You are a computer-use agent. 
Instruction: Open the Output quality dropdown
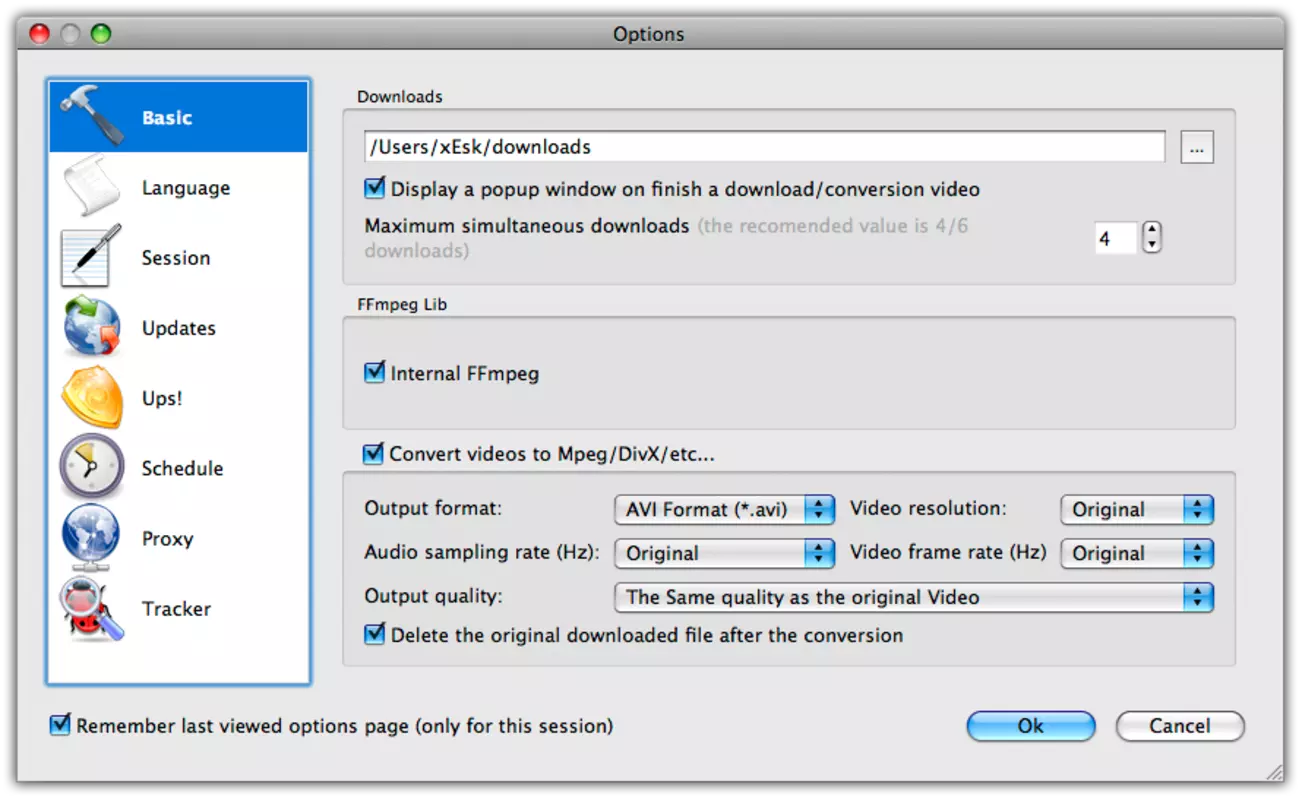point(914,597)
